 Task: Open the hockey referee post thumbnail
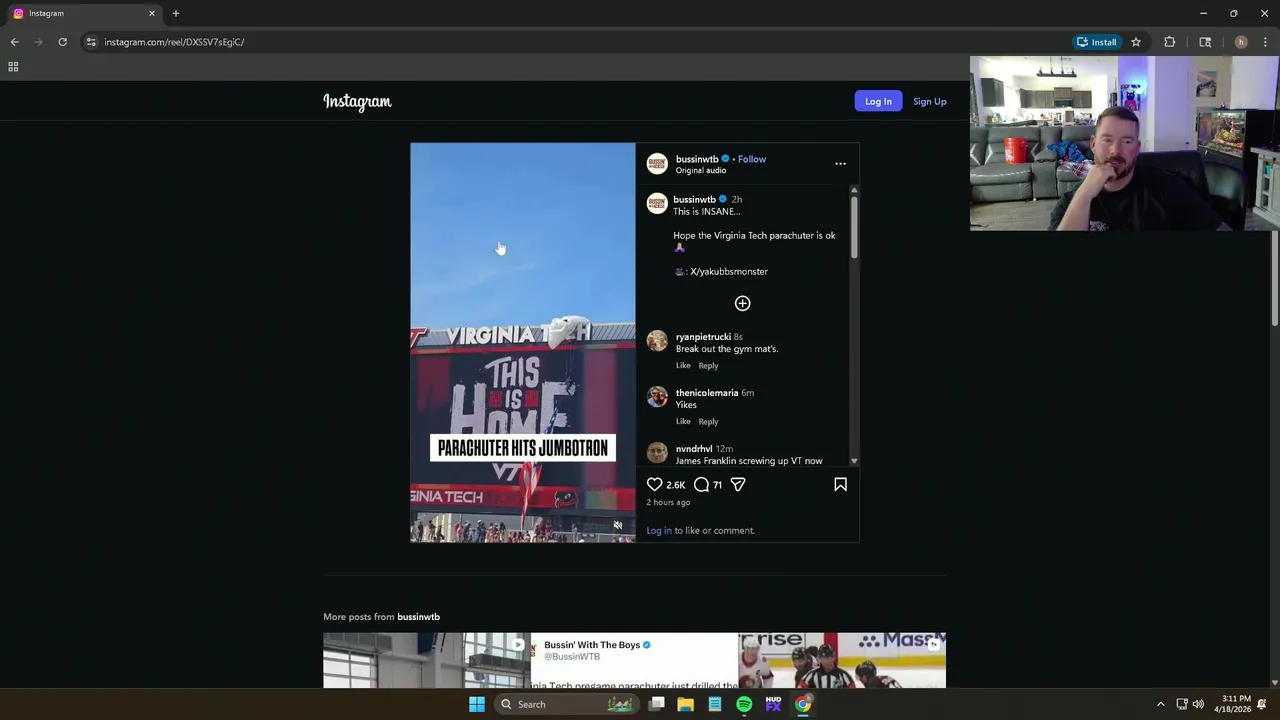click(x=842, y=661)
